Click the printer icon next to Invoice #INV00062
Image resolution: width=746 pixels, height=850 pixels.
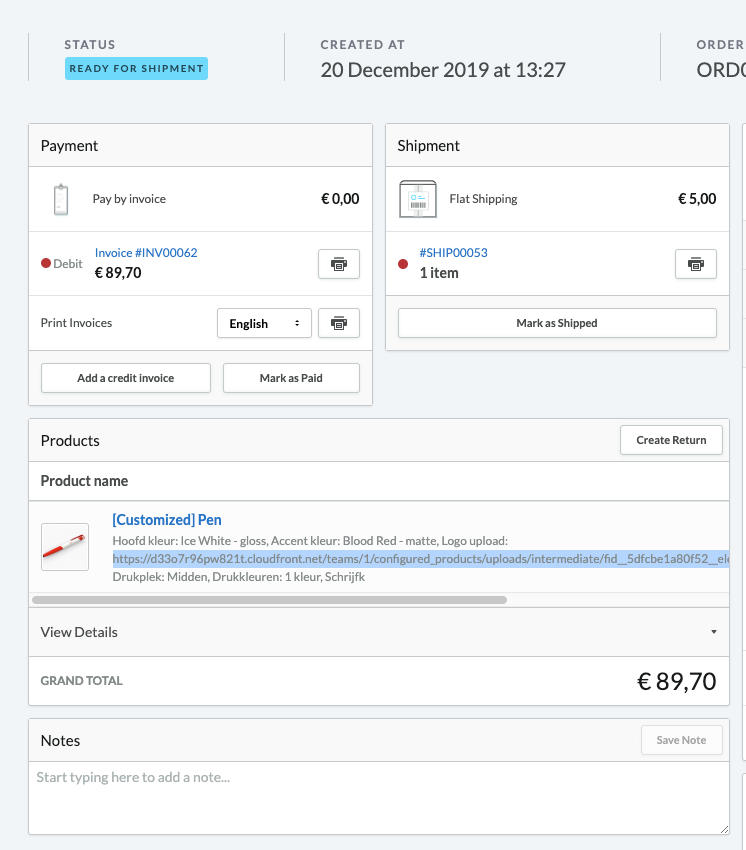click(338, 264)
